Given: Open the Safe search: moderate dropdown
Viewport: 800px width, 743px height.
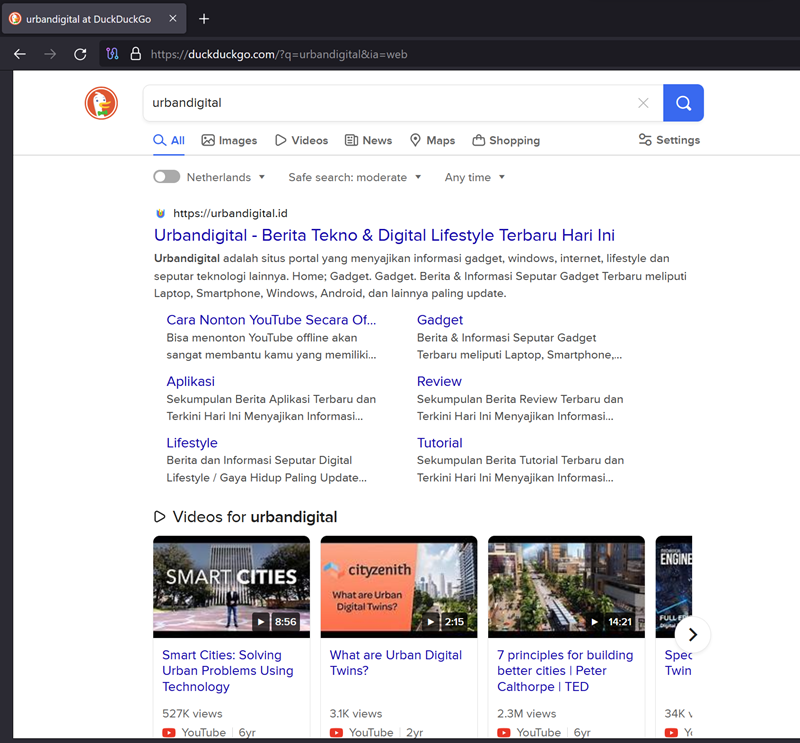Looking at the screenshot, I should (x=355, y=177).
